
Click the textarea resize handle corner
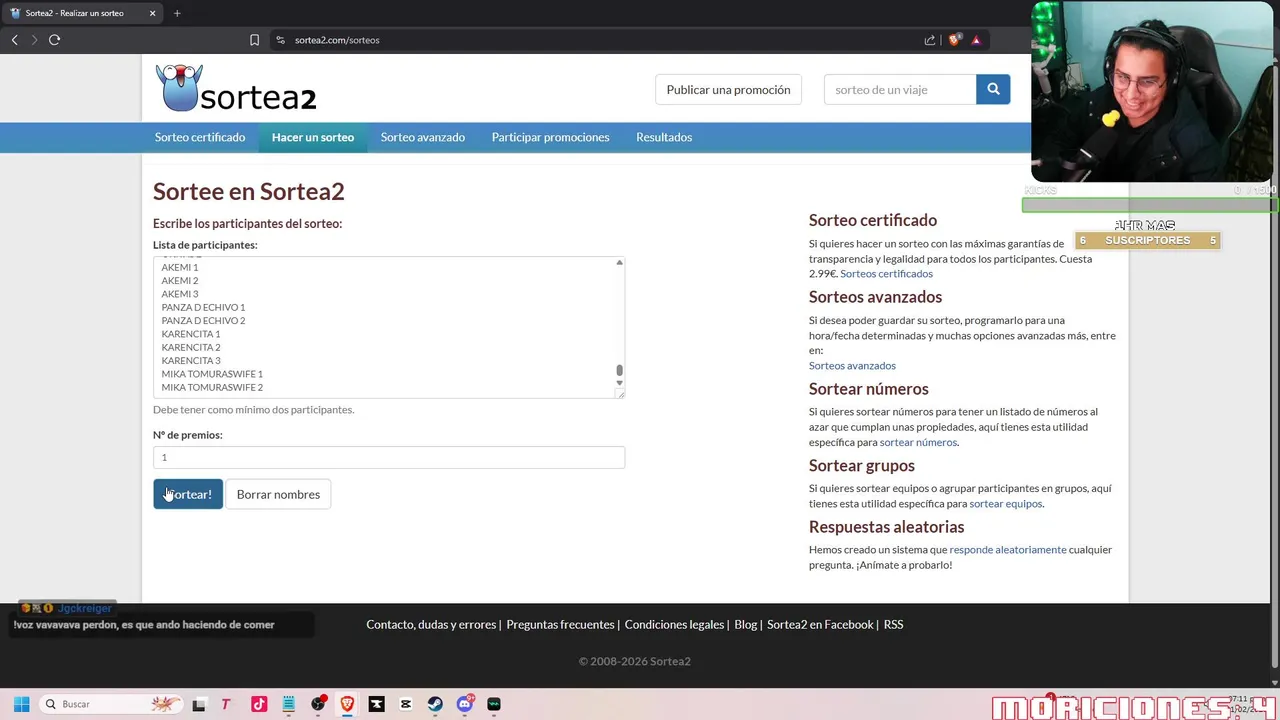tap(620, 394)
